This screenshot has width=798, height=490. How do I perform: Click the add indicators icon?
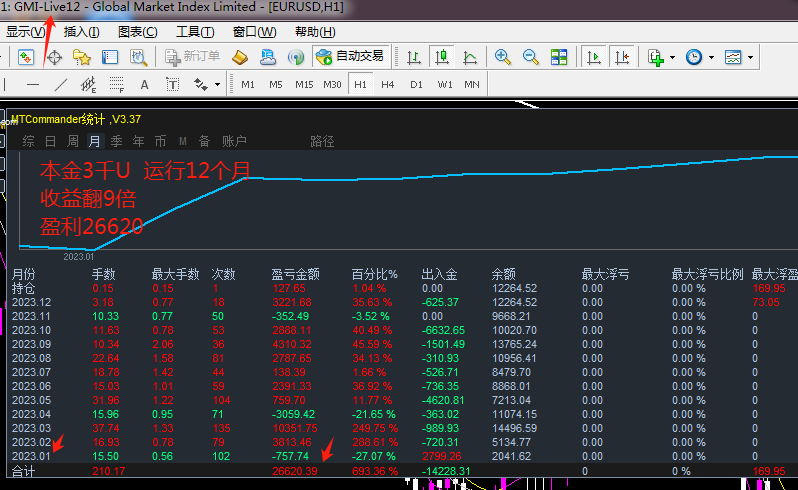656,57
